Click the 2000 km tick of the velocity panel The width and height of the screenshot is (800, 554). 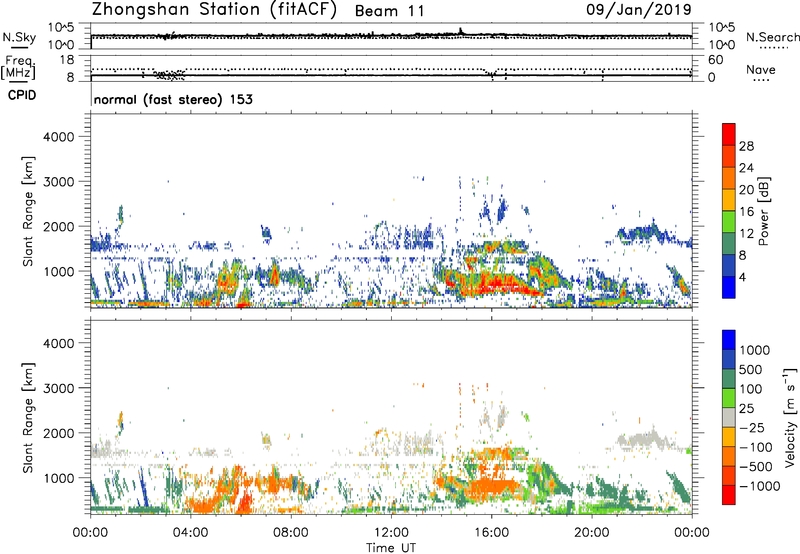click(x=59, y=433)
